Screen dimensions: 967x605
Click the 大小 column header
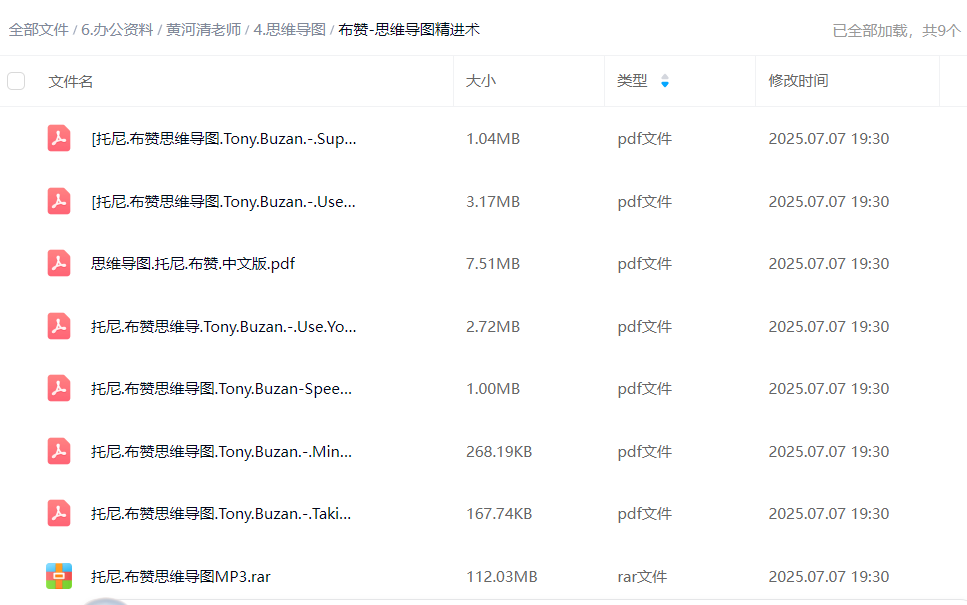(480, 81)
